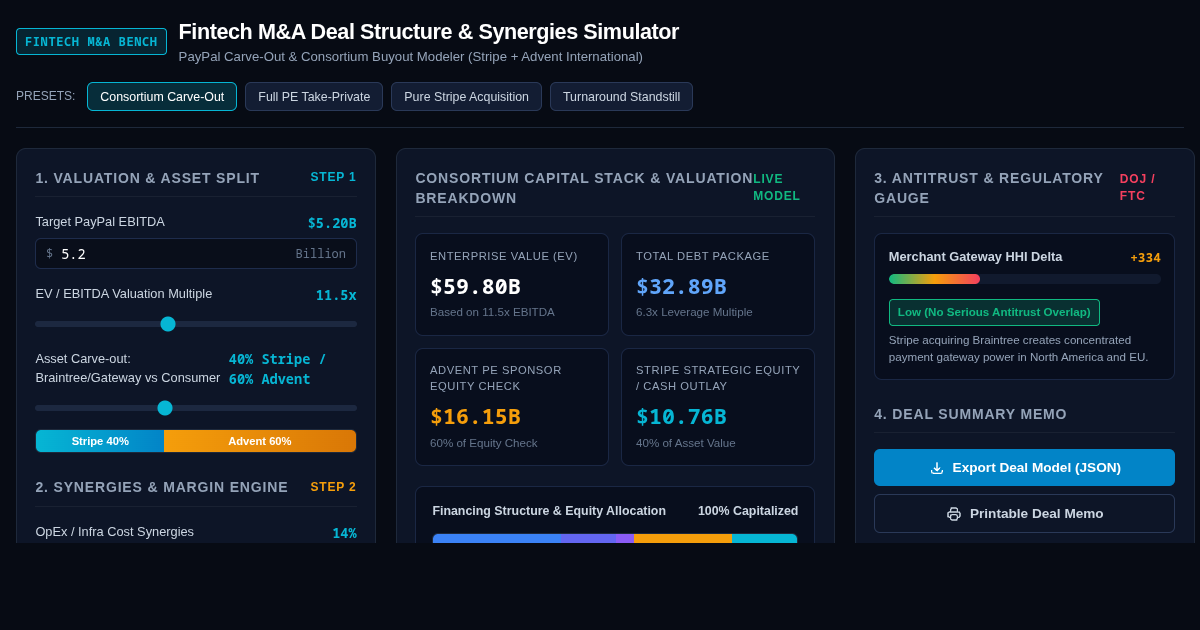This screenshot has height=630, width=1200.
Task: Click the FINTECH M&A BENCH badge
Action: [91, 41]
